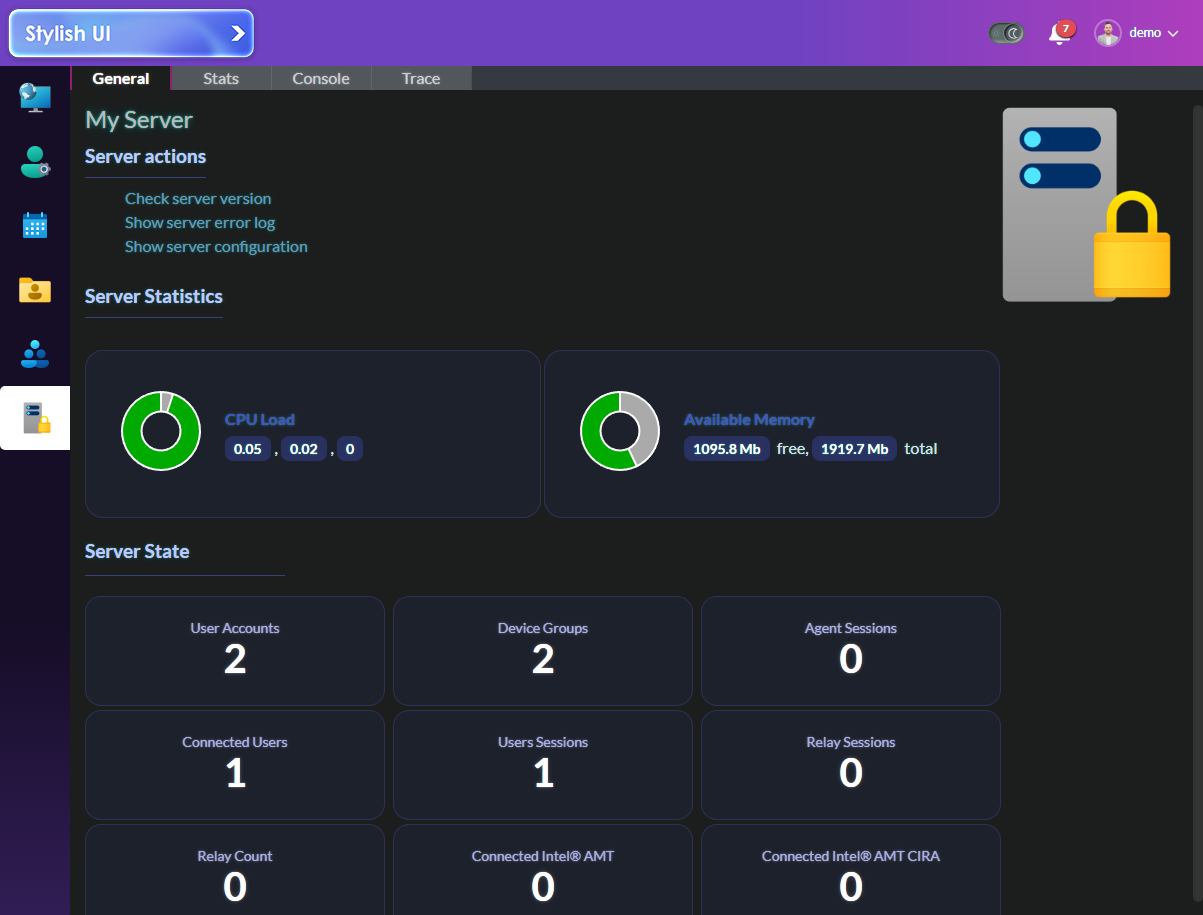The width and height of the screenshot is (1203, 915).
Task: Open the User Groups sidebar icon
Action: (x=34, y=354)
